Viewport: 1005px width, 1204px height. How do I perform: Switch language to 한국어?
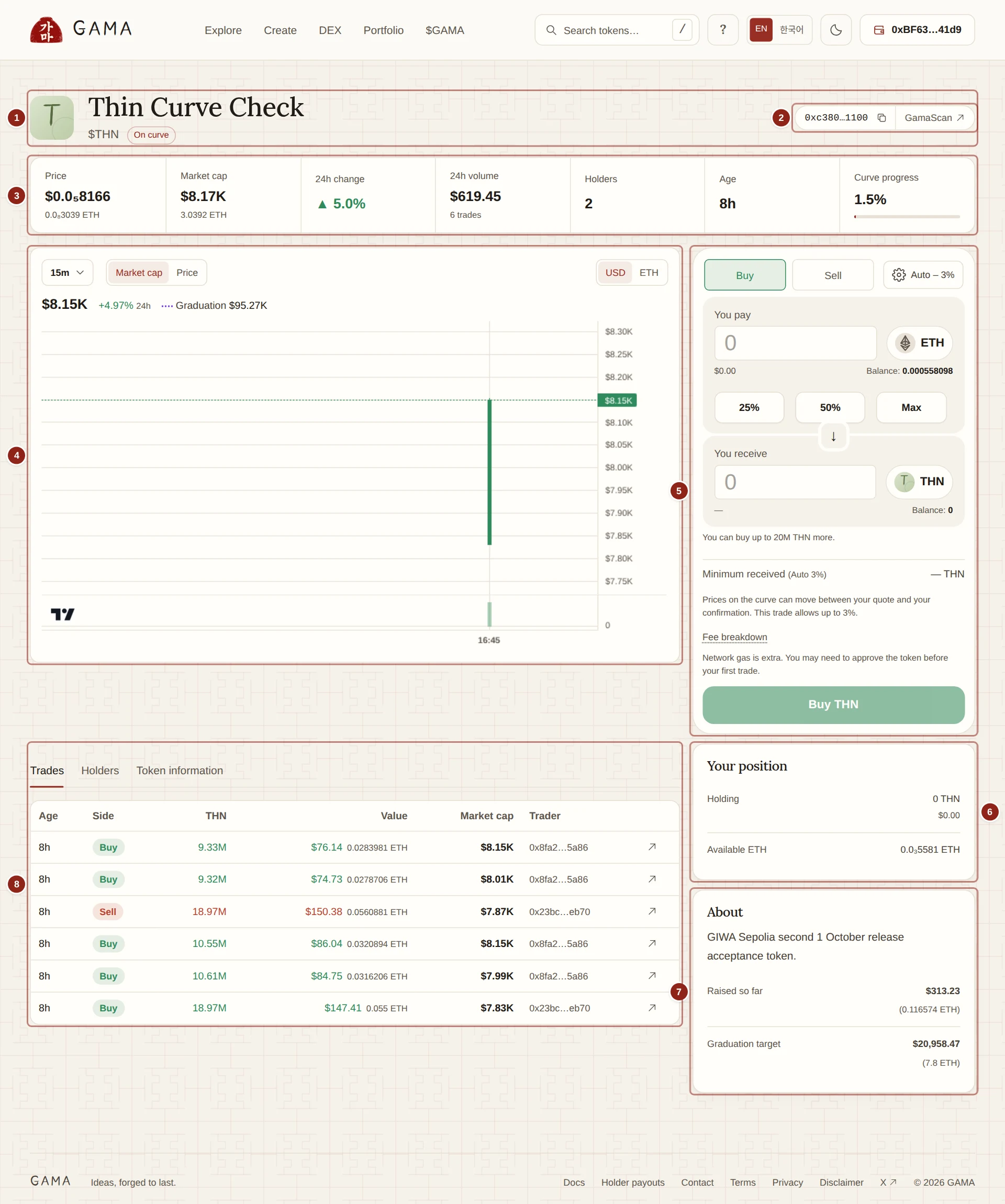[791, 29]
